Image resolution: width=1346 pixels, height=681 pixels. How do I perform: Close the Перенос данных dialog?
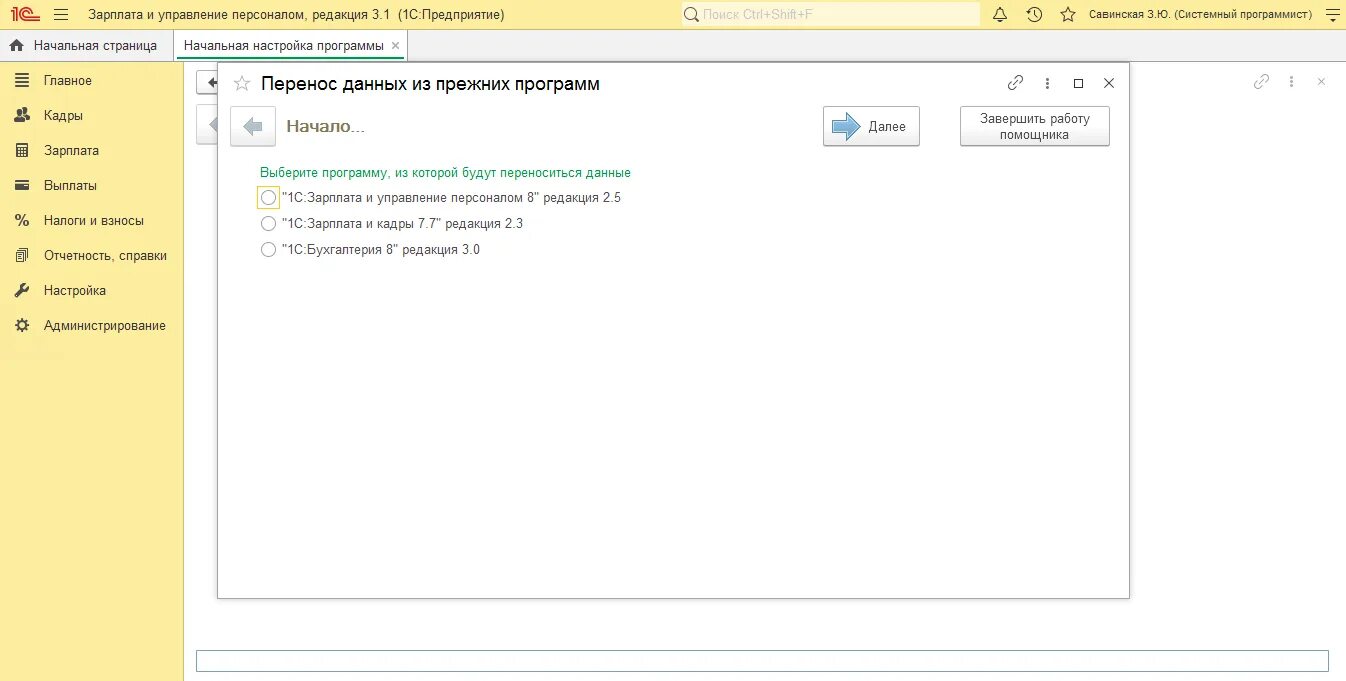point(1108,83)
